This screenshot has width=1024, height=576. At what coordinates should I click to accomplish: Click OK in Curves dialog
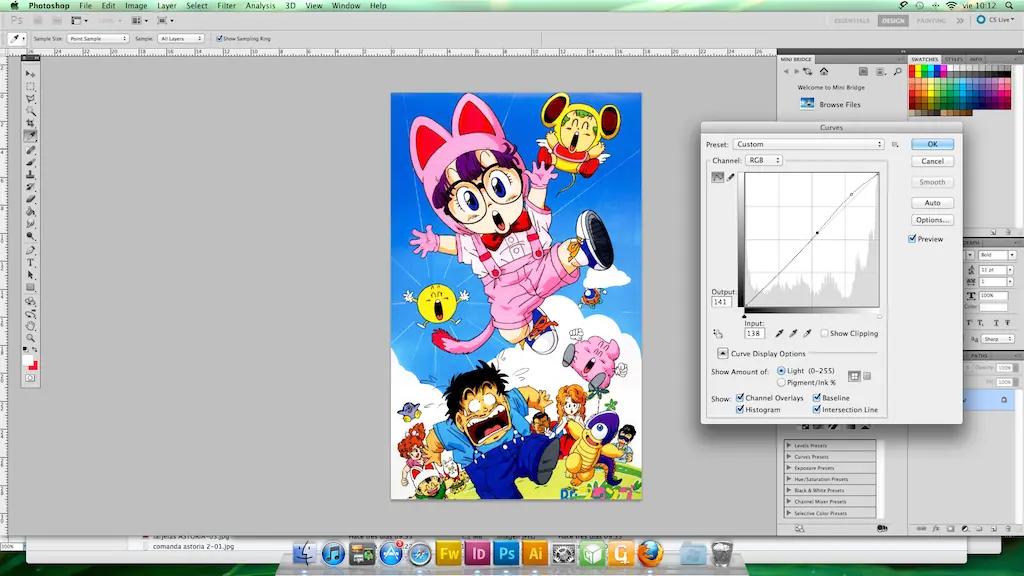pyautogui.click(x=932, y=144)
